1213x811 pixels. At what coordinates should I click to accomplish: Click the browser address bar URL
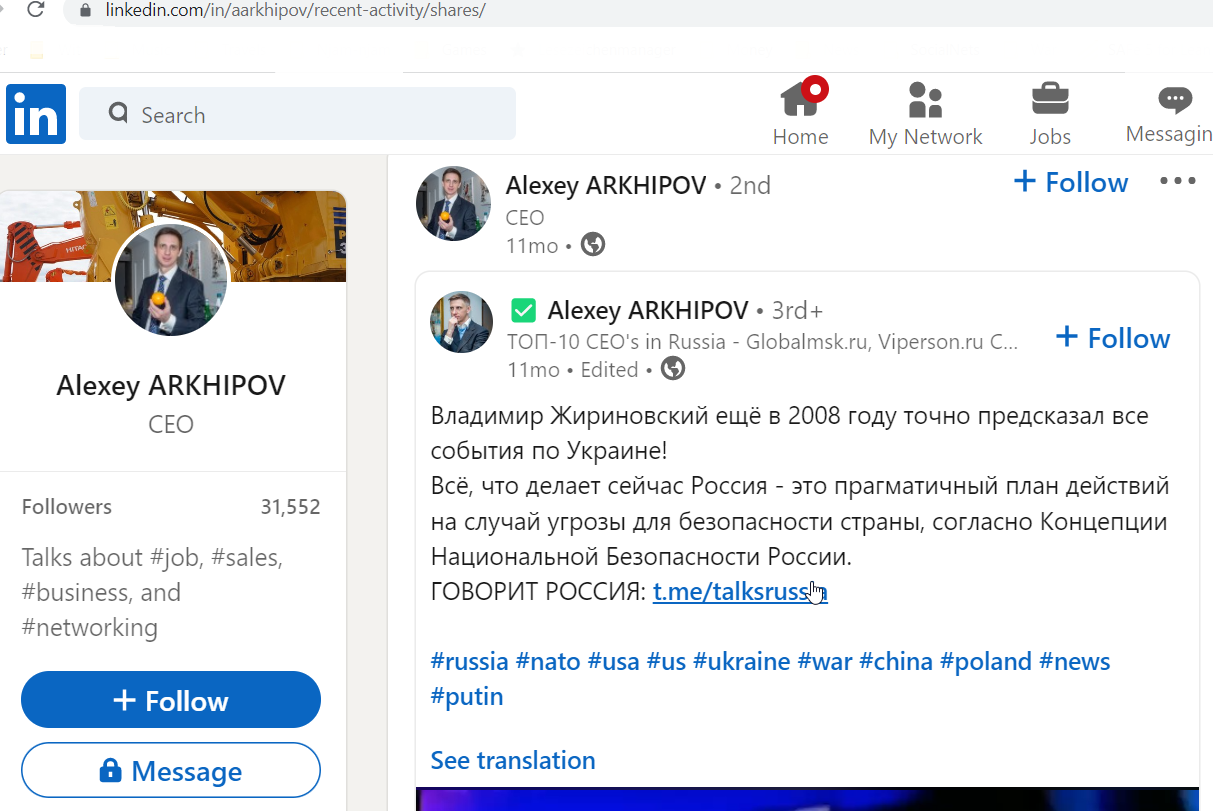coord(295,11)
